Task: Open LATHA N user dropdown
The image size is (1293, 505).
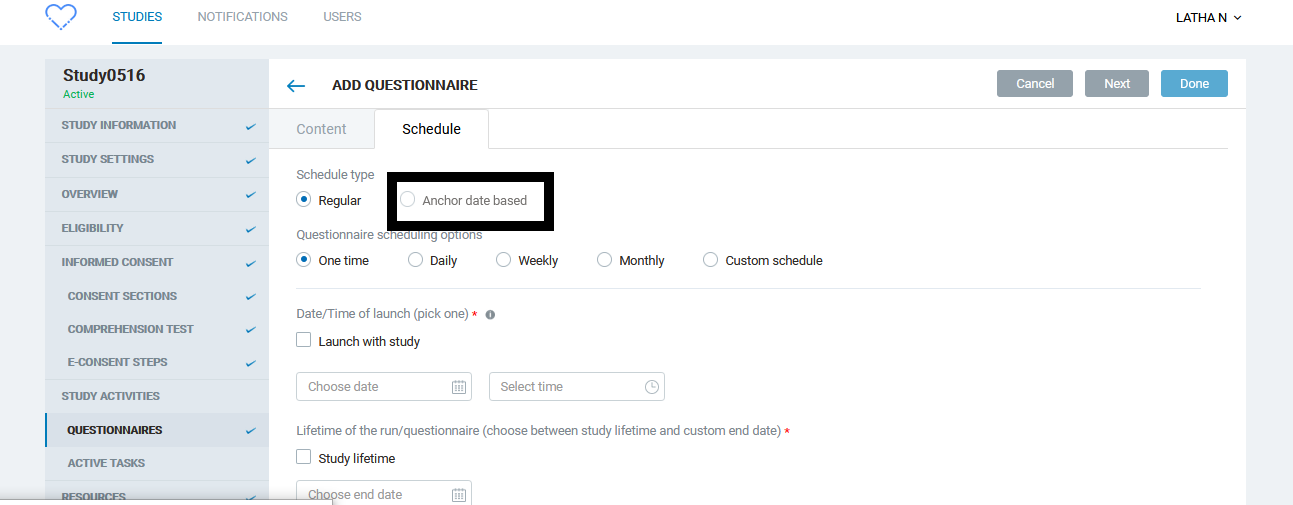Action: pos(1208,17)
